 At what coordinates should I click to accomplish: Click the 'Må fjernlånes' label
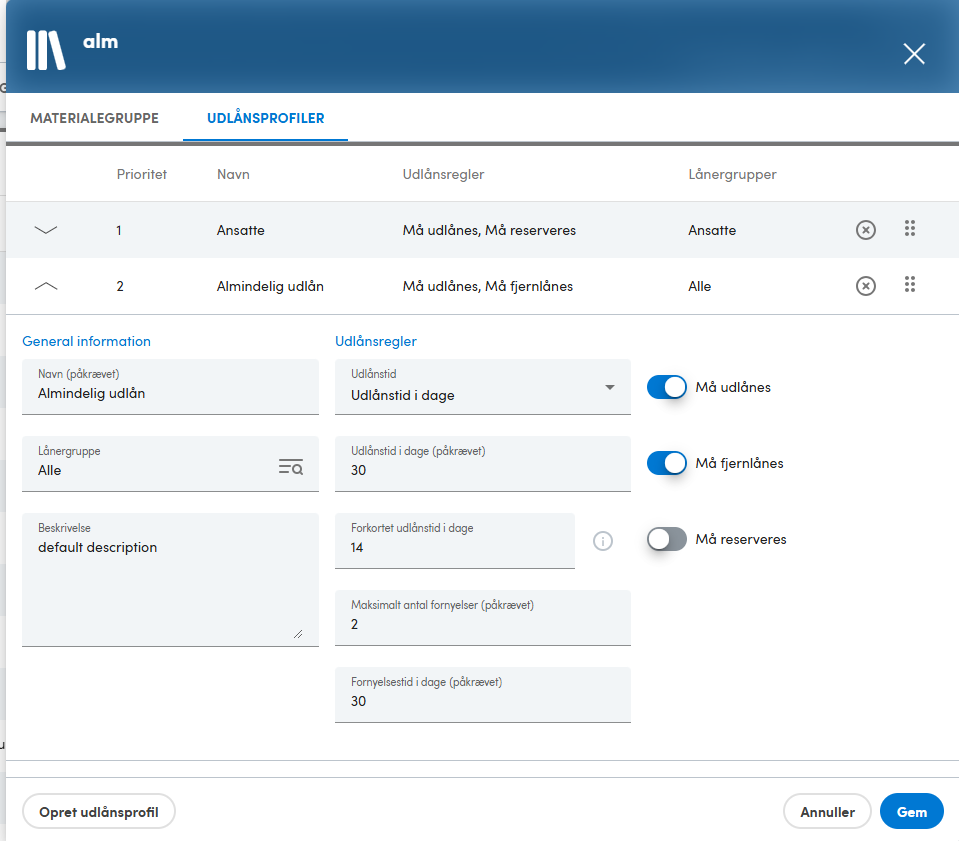point(739,463)
